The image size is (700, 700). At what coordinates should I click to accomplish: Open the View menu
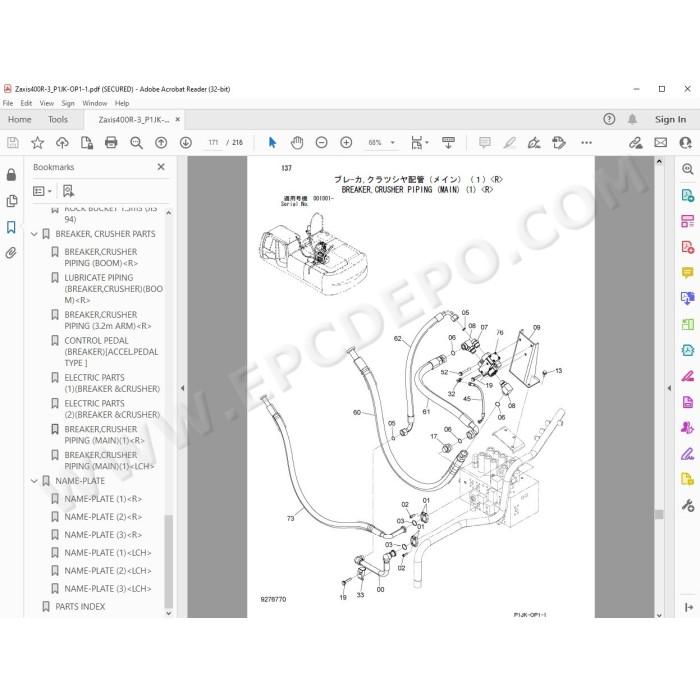[47, 103]
